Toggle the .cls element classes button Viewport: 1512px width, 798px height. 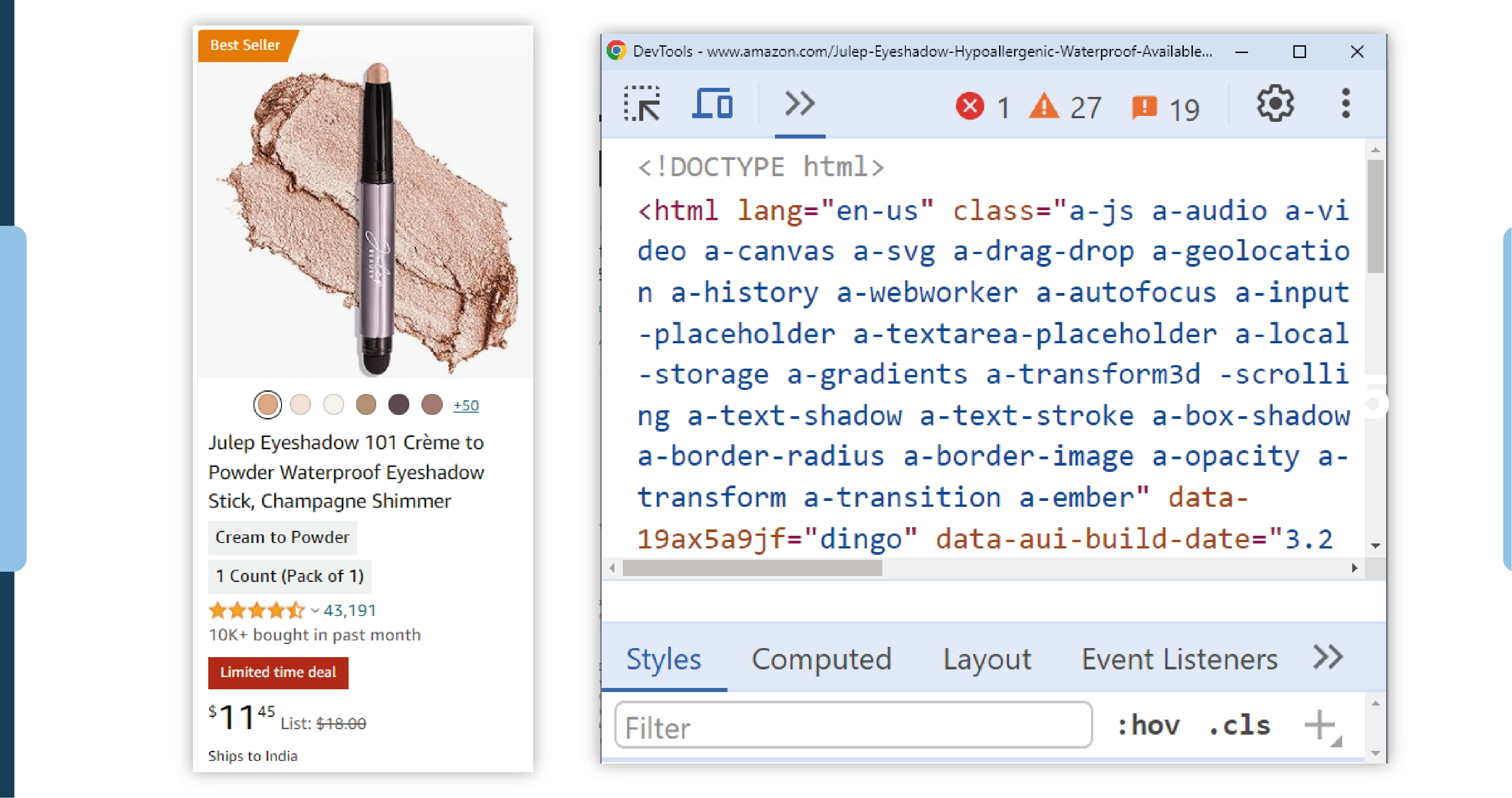tap(1239, 725)
